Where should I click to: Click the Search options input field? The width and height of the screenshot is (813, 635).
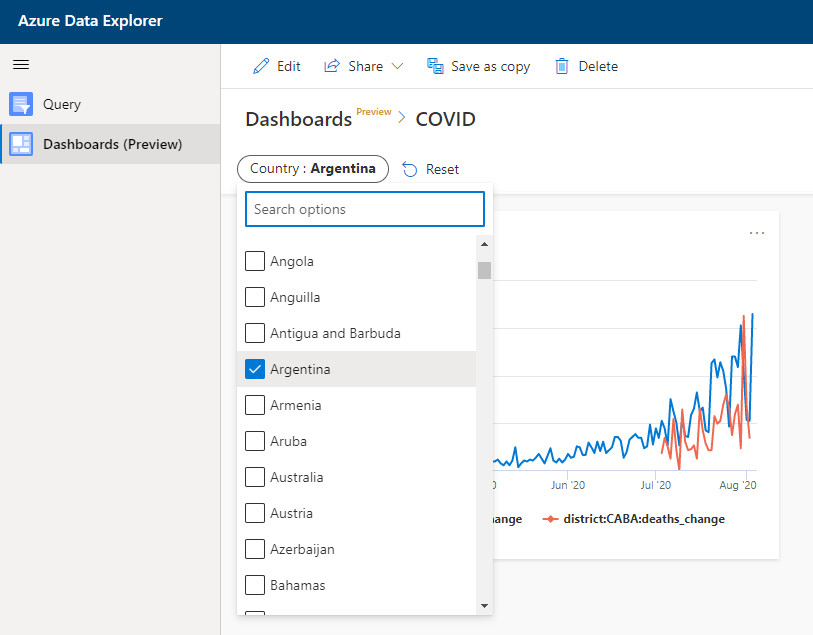coord(365,209)
